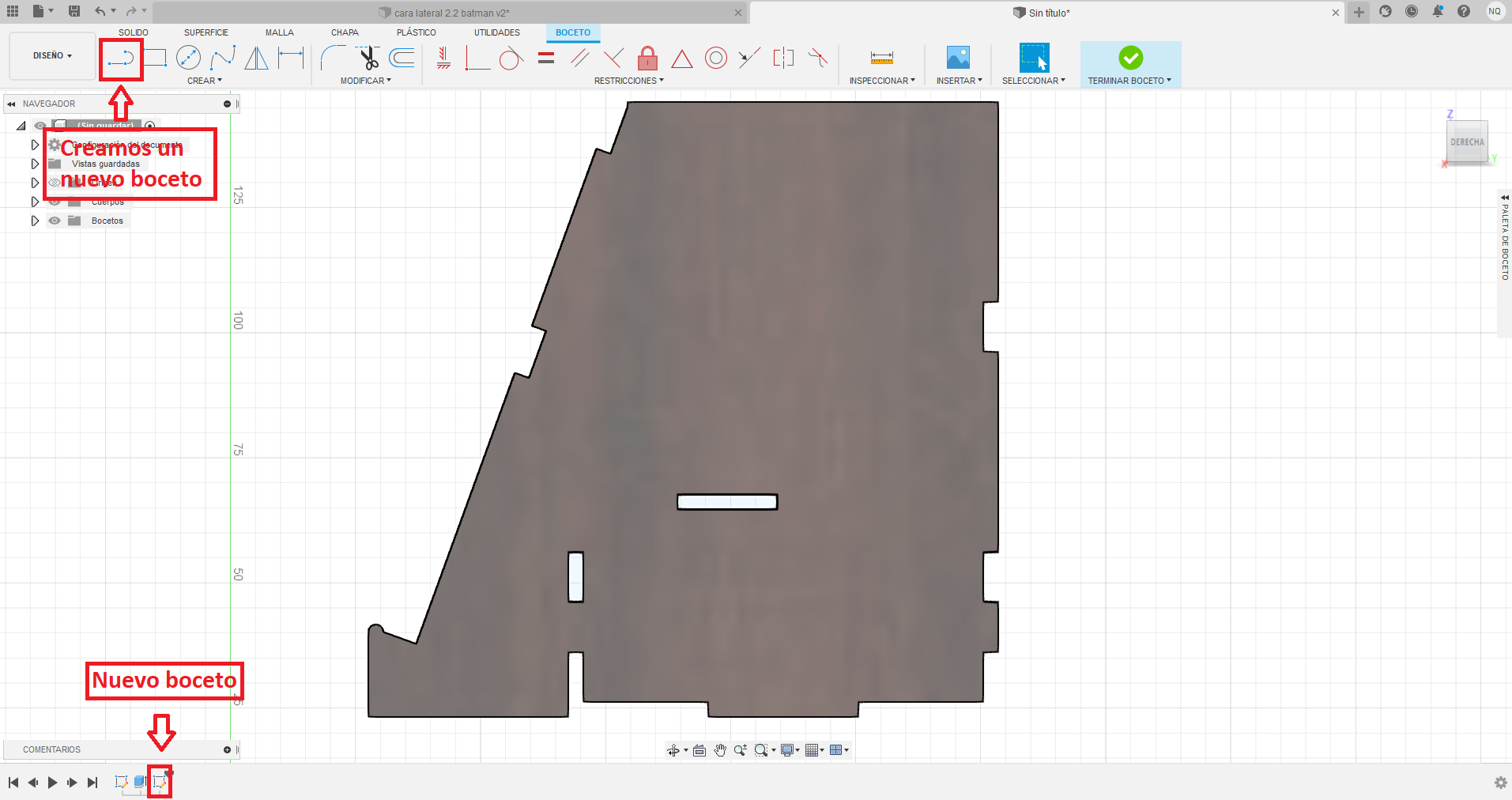Select the Mirror sketch tool

256,58
